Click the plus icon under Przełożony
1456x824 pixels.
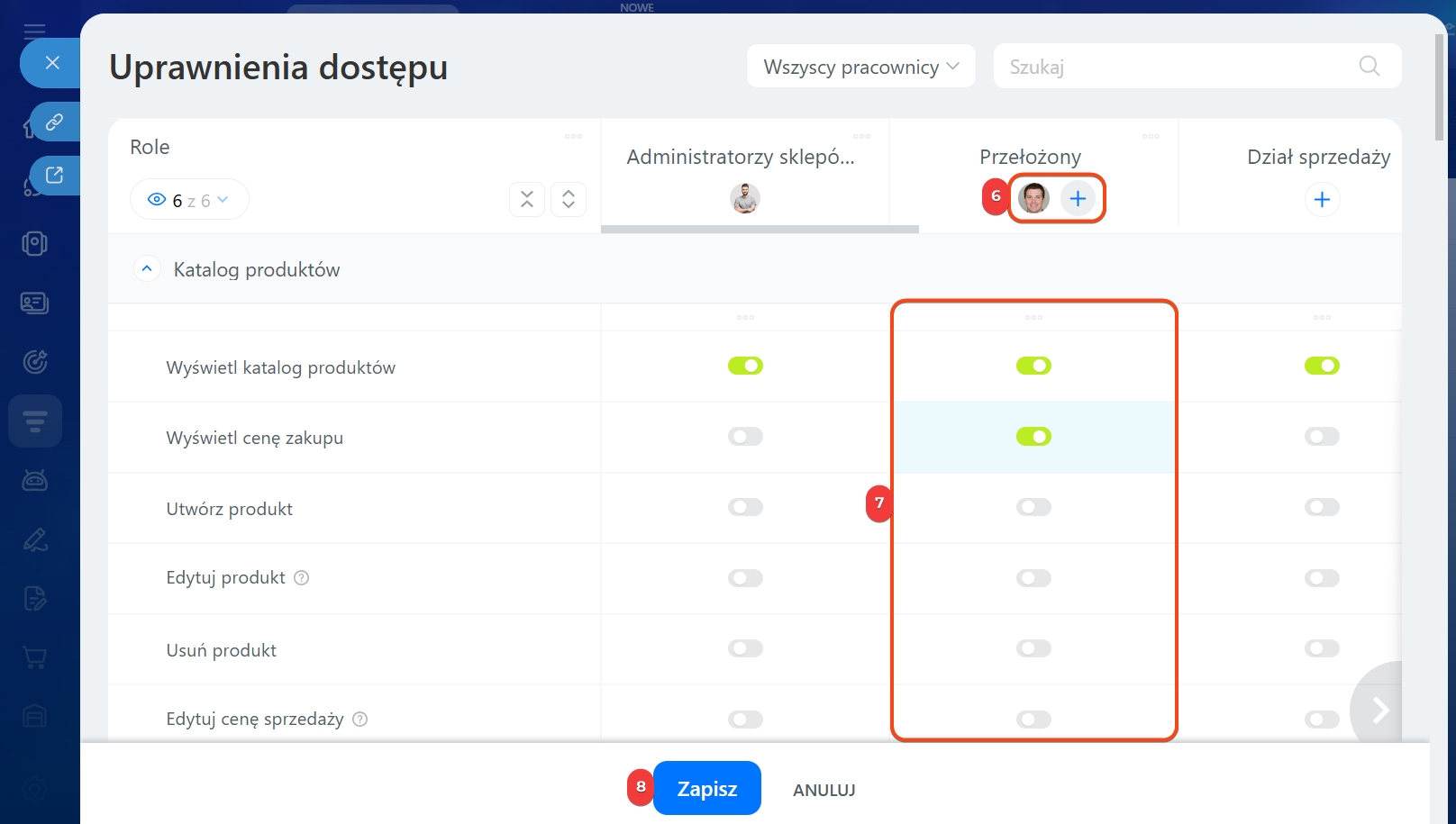point(1078,199)
